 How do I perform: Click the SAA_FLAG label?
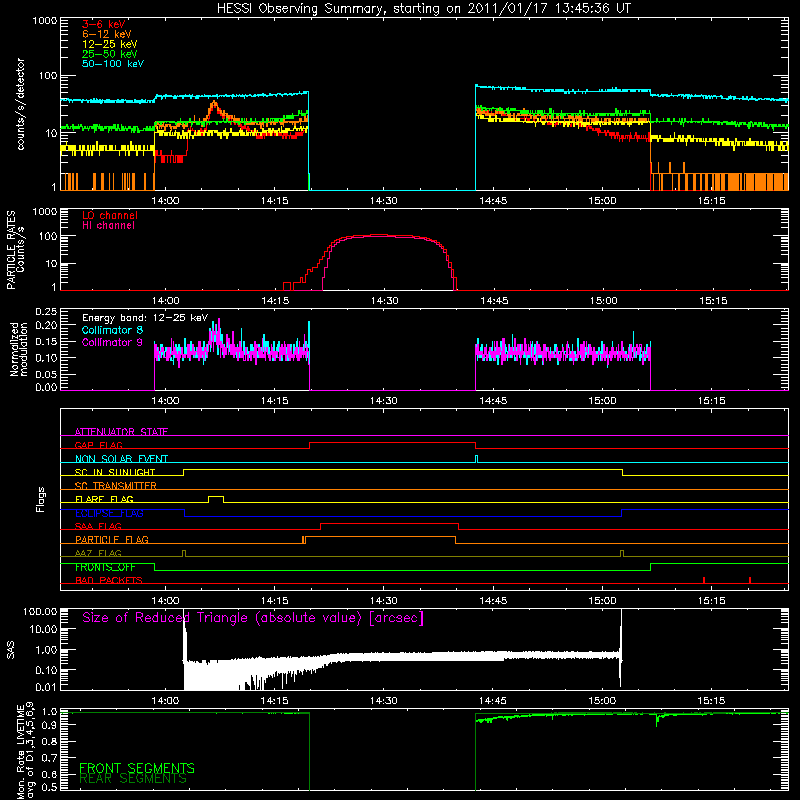(x=98, y=526)
